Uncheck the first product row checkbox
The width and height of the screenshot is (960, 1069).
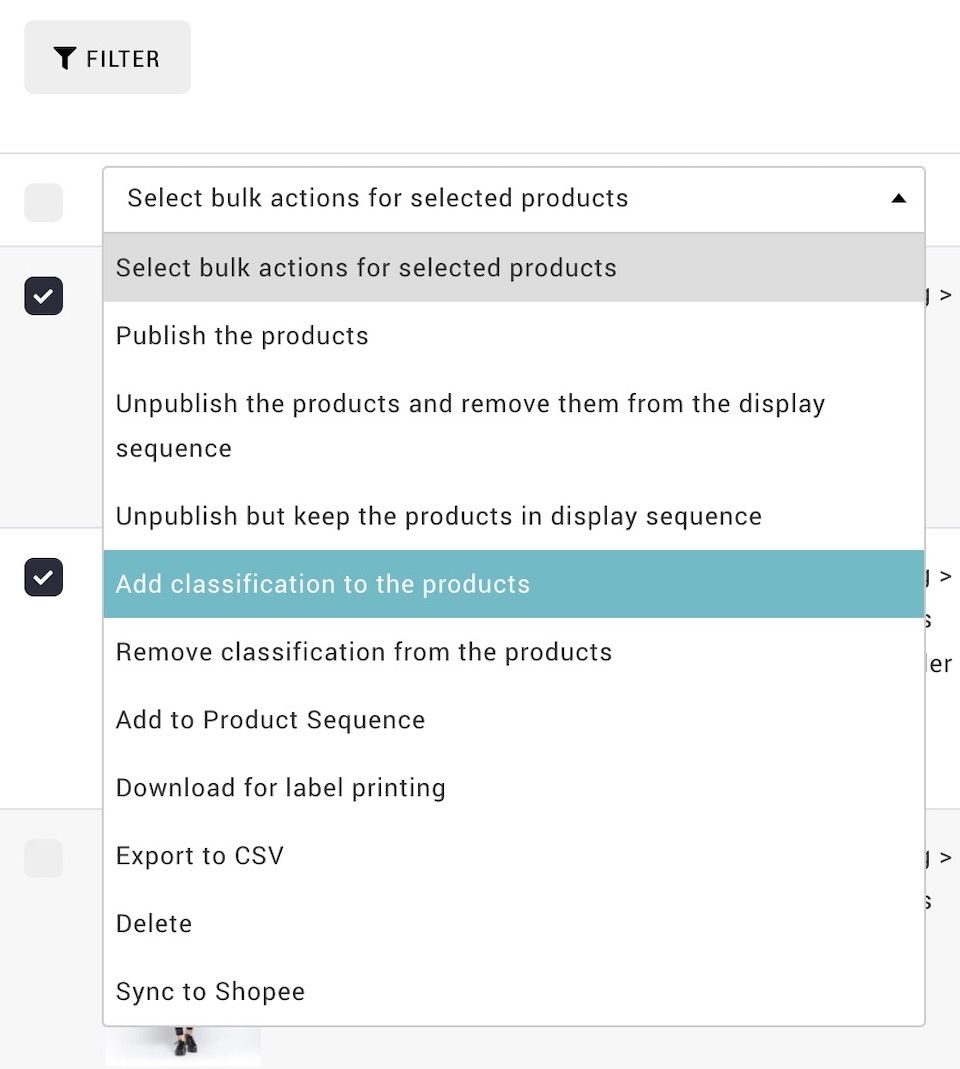click(44, 296)
